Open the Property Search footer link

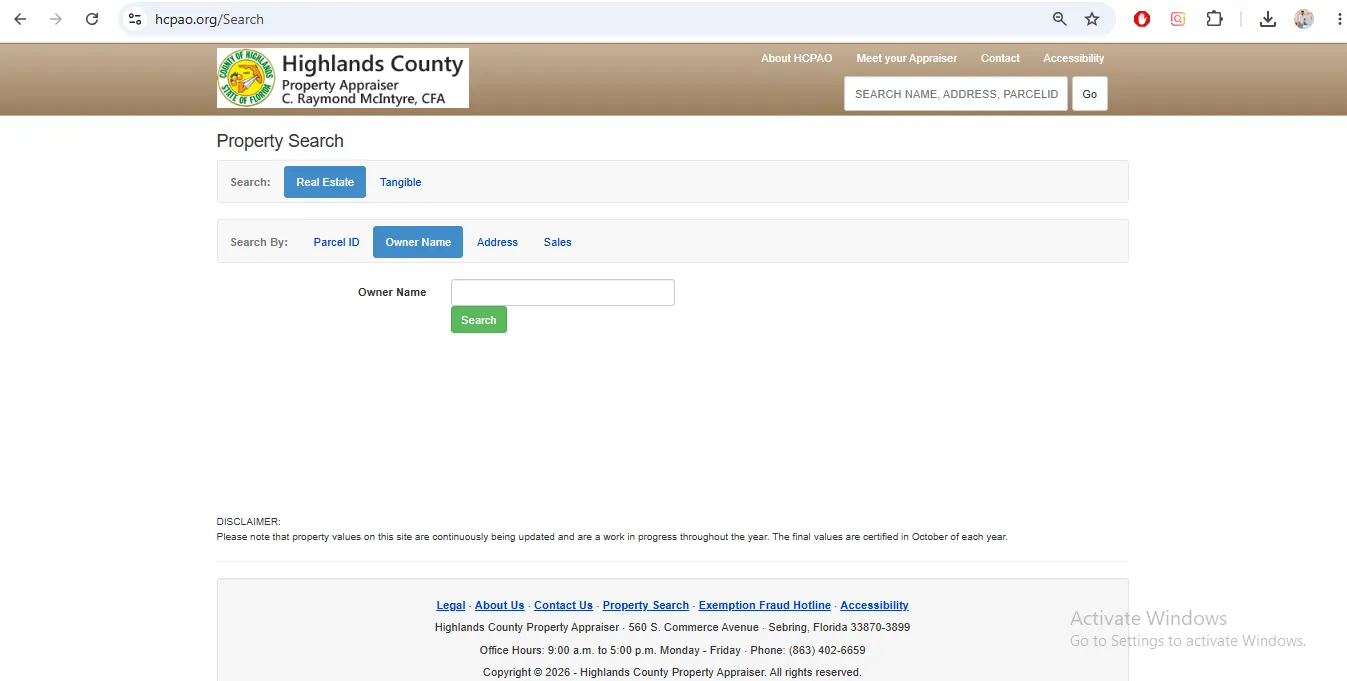[x=646, y=605]
